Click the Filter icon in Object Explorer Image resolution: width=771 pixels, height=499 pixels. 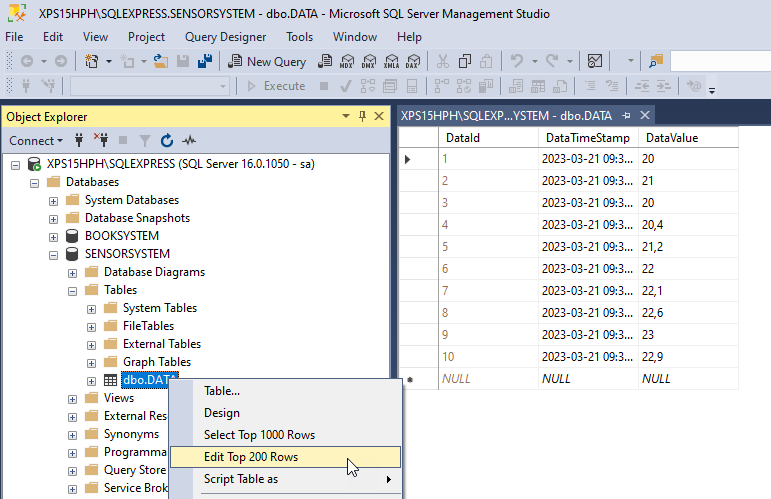[x=145, y=141]
